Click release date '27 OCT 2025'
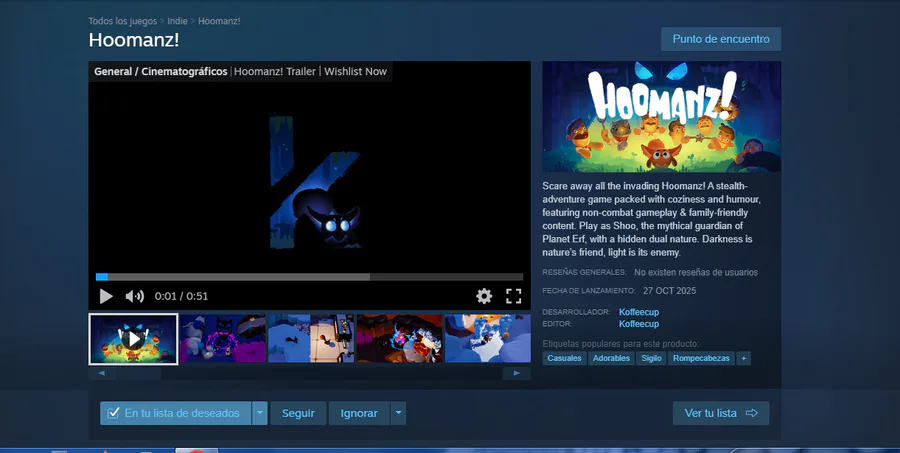The image size is (900, 453). 669,291
